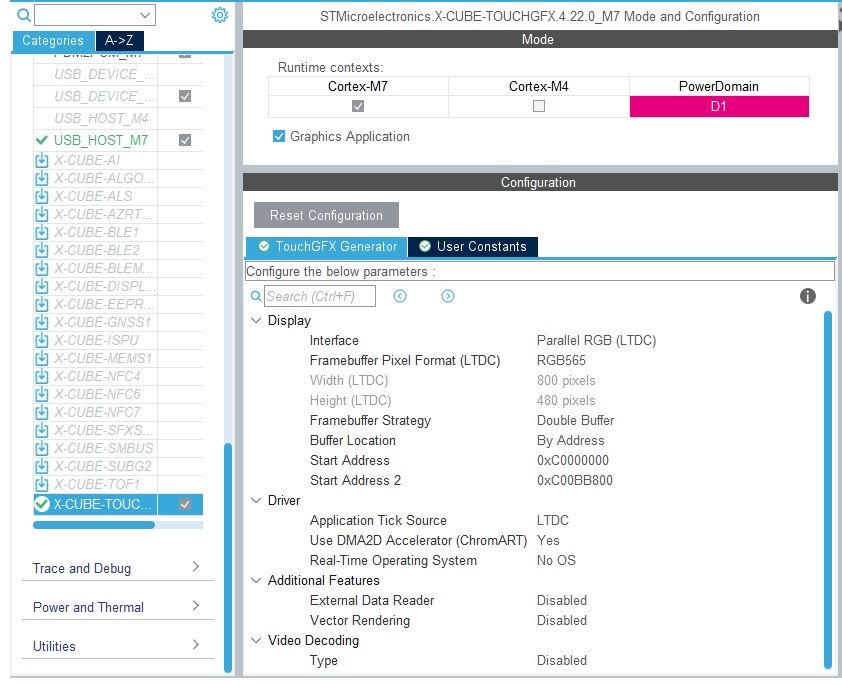Click the Reset Configuration button
The image size is (842, 685).
[326, 215]
